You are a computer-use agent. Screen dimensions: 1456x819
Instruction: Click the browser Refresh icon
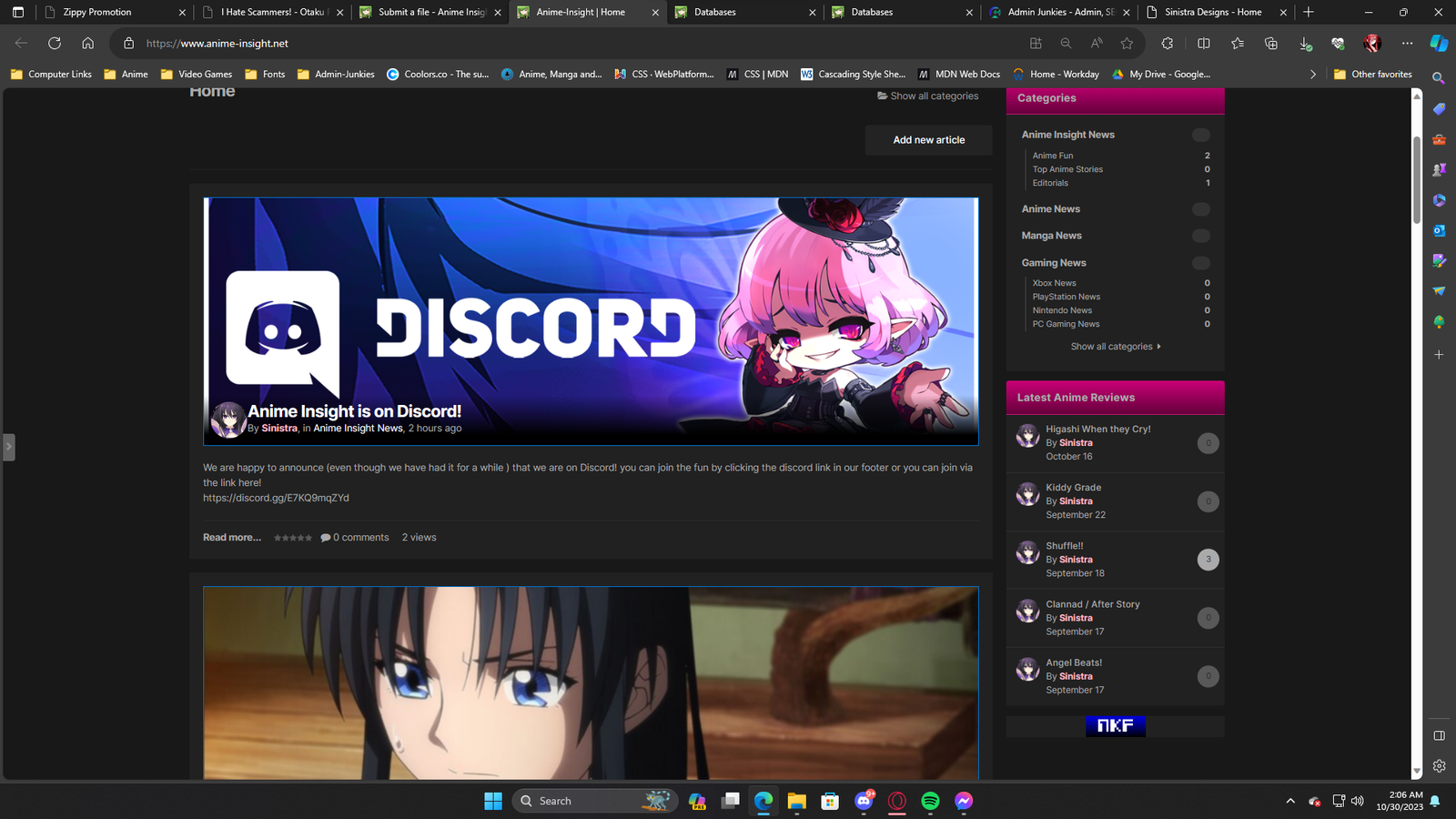pyautogui.click(x=55, y=44)
